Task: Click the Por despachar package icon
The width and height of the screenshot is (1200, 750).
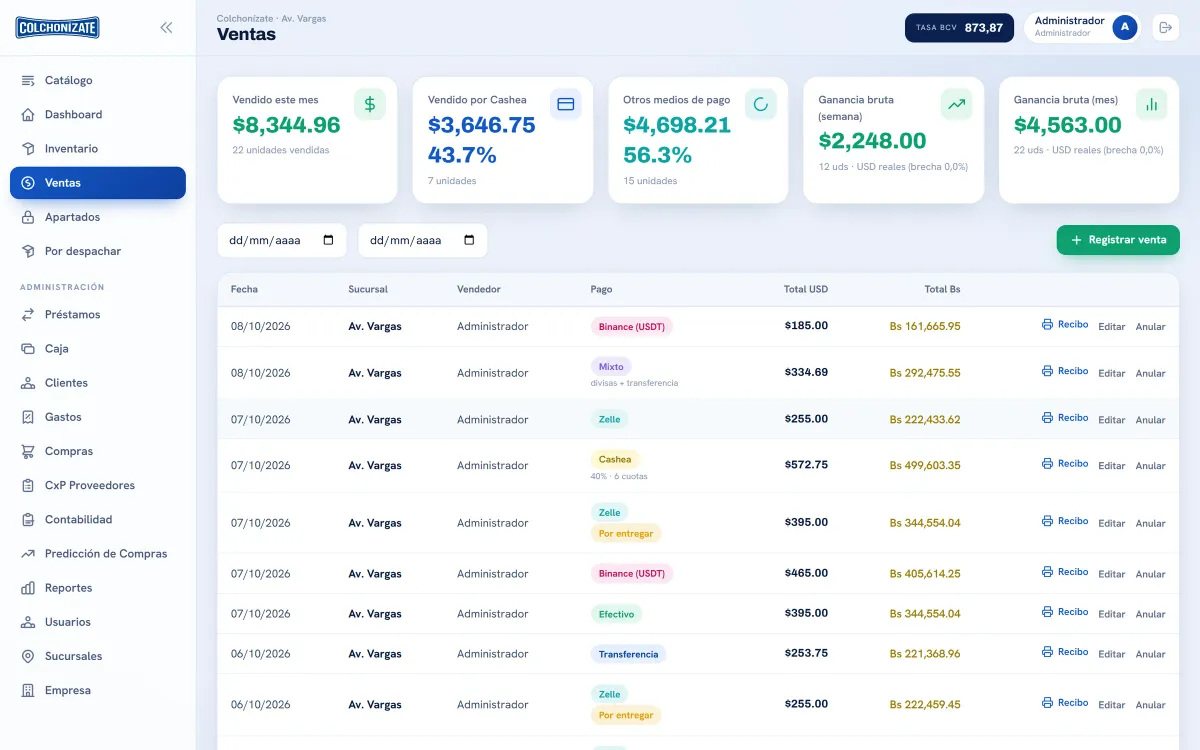Action: click(x=28, y=251)
